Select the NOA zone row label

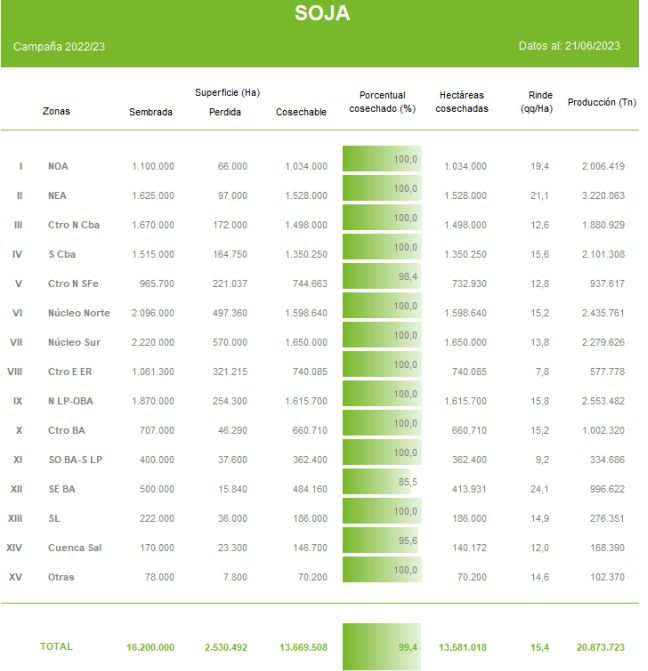point(58,166)
